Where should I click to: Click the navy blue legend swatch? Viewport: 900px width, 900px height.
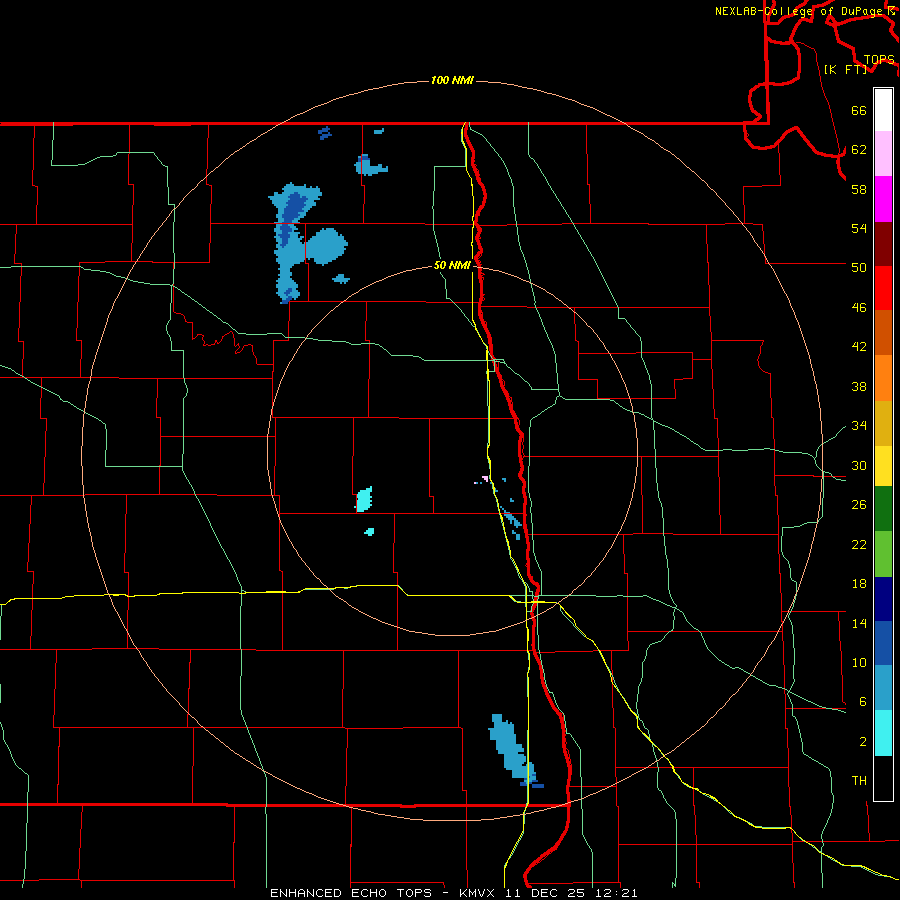tap(883, 599)
